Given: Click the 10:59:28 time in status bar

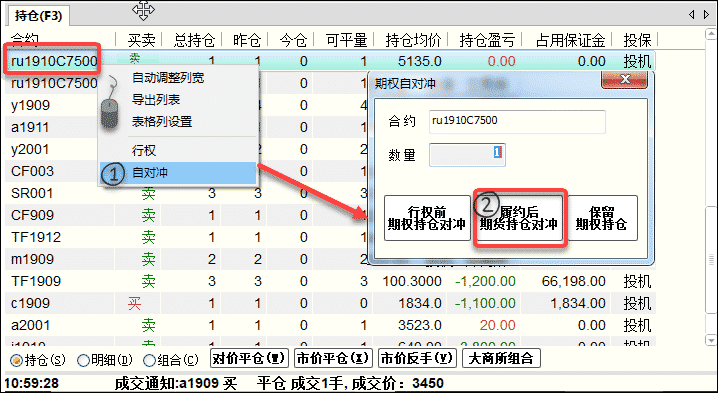Looking at the screenshot, I should coord(32,383).
